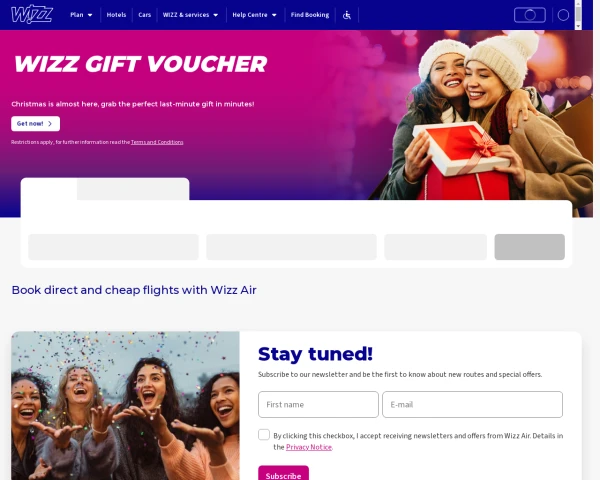Image resolution: width=600 pixels, height=480 pixels.
Task: Click the chevron arrow in Get now! button
Action: tap(50, 124)
